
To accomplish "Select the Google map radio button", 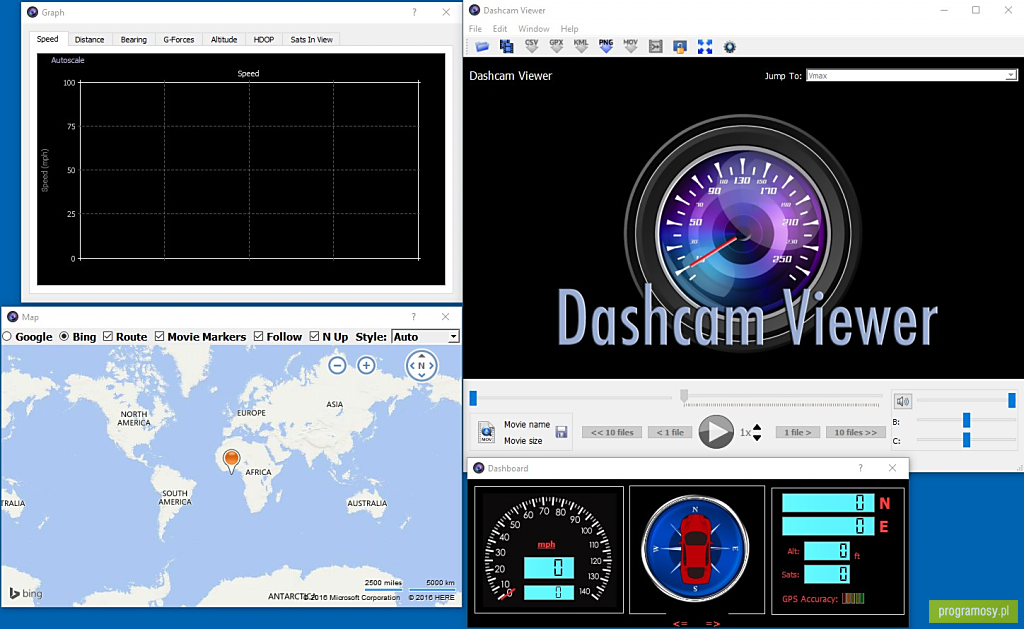I will click(7, 336).
